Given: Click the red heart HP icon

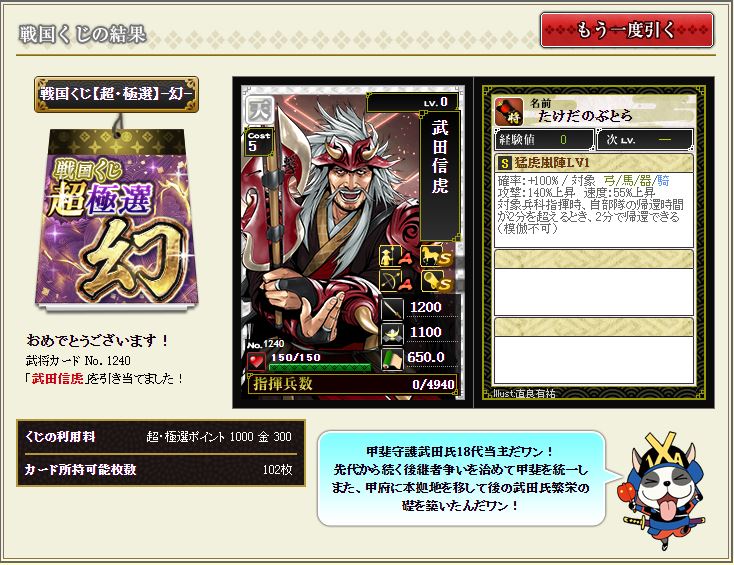Looking at the screenshot, I should click(x=256, y=361).
